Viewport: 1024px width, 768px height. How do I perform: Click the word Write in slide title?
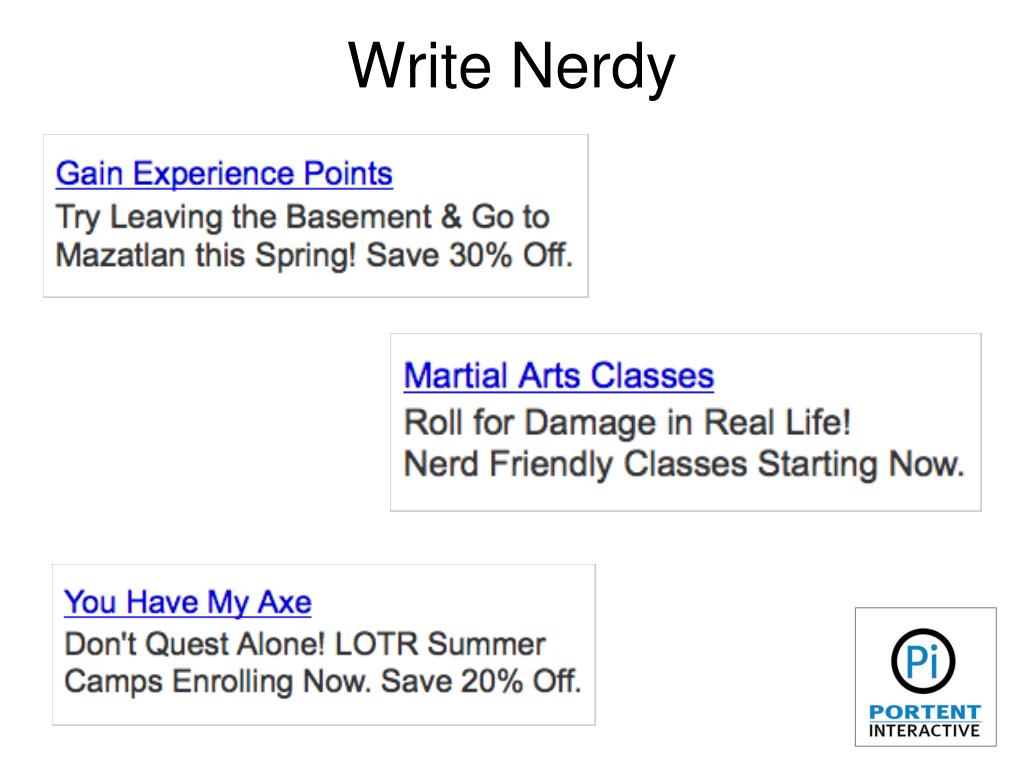(419, 65)
